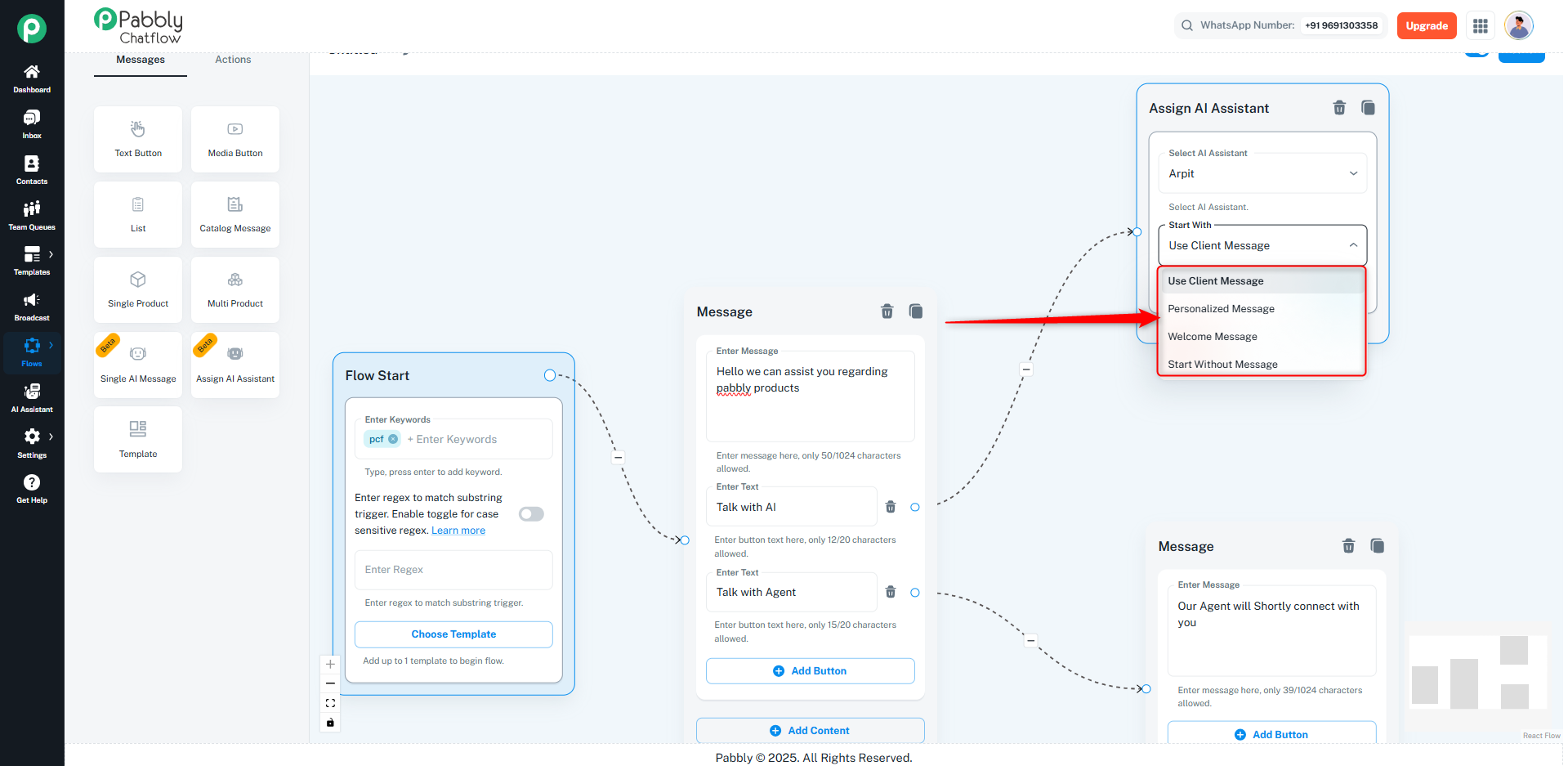Remove the pcf keyword chip
This screenshot has width=1568, height=766.
click(393, 439)
